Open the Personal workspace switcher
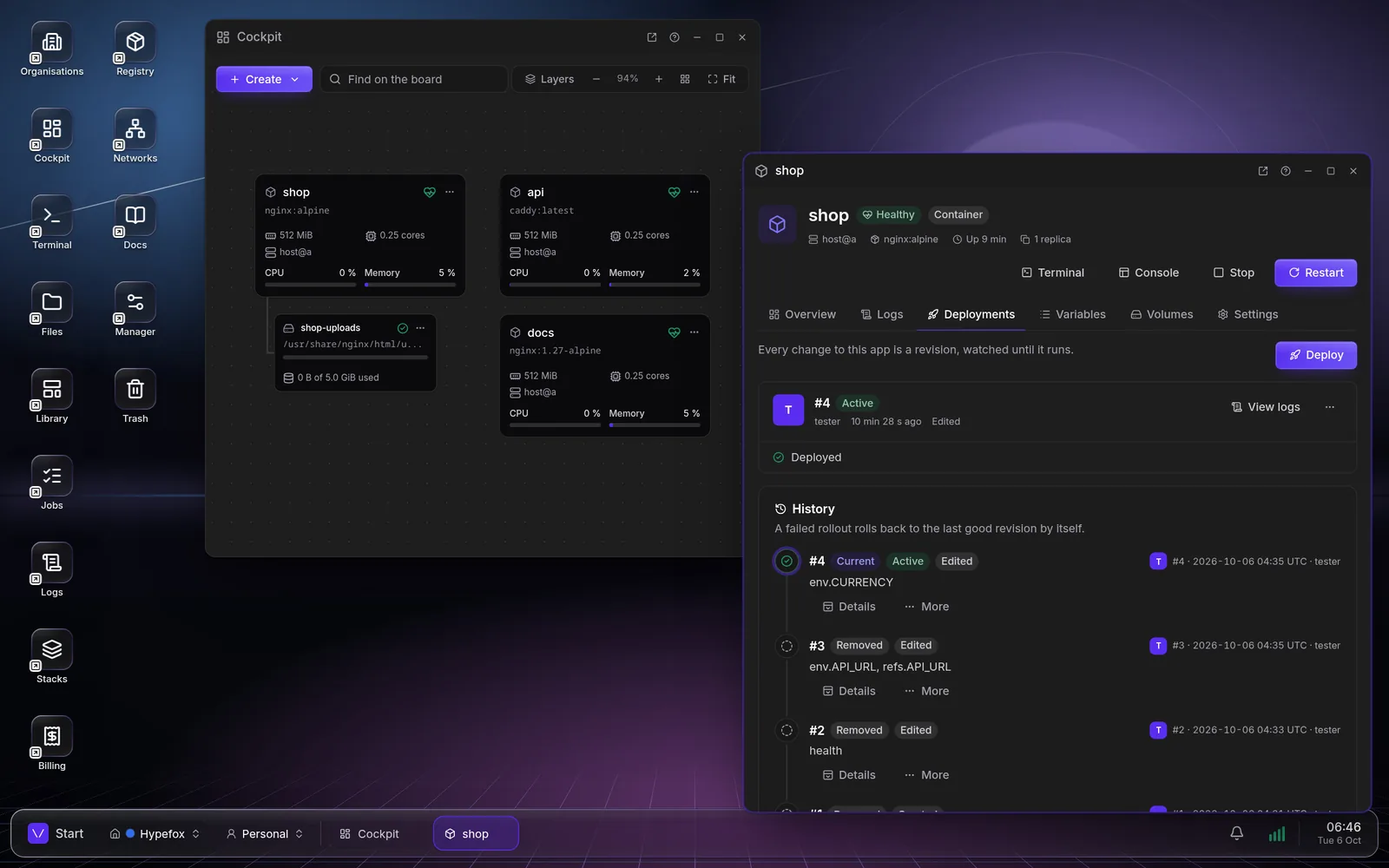1389x868 pixels. tap(265, 833)
